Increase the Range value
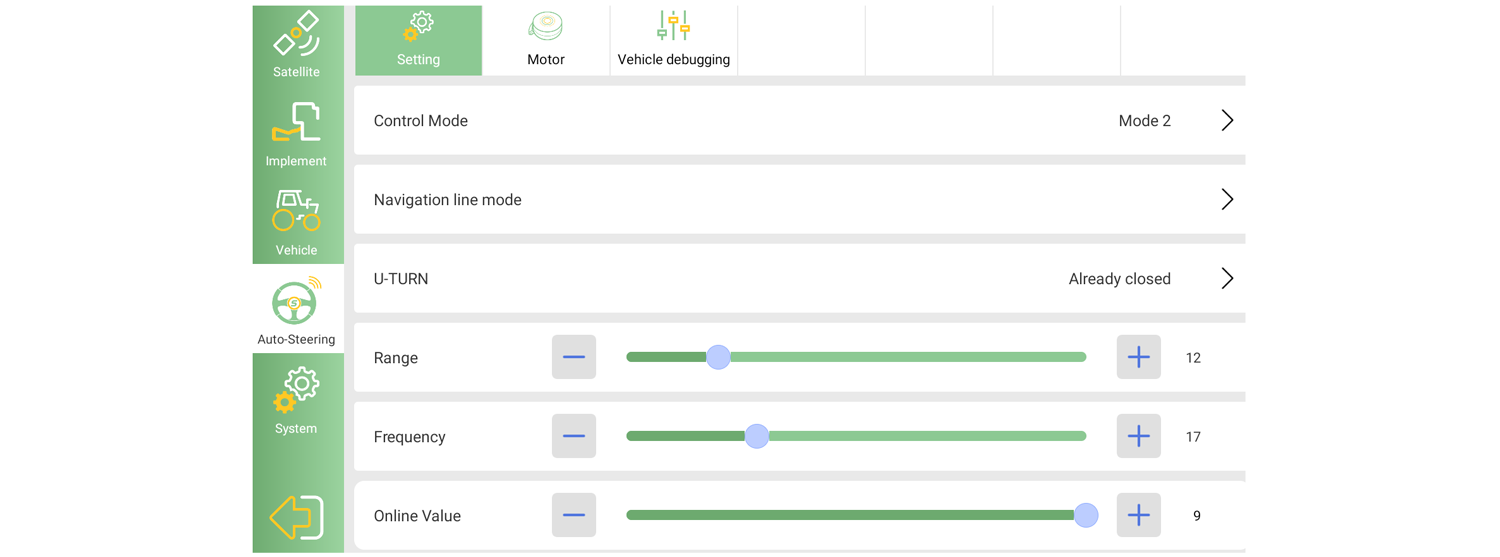The image size is (1500, 557). coord(1138,357)
